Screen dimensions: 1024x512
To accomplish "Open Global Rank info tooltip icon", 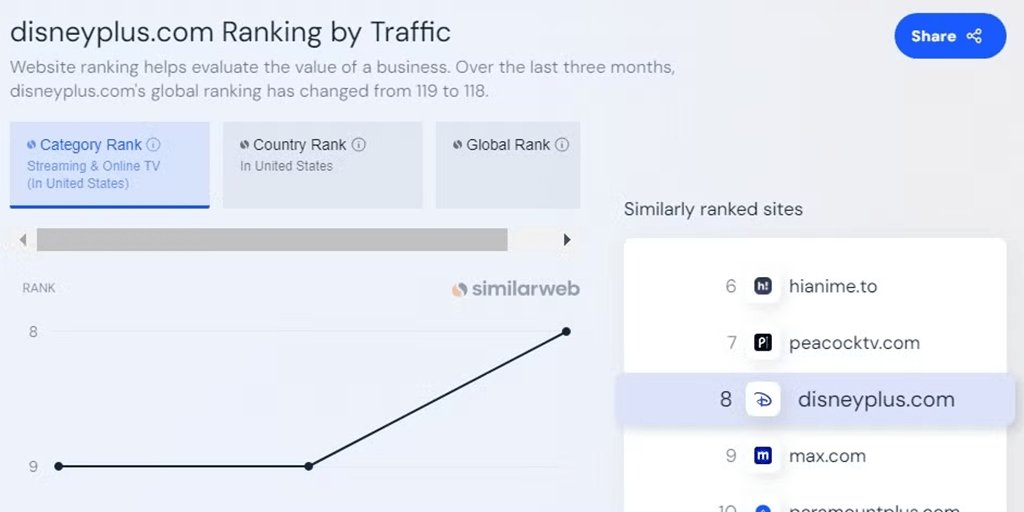I will tap(562, 145).
